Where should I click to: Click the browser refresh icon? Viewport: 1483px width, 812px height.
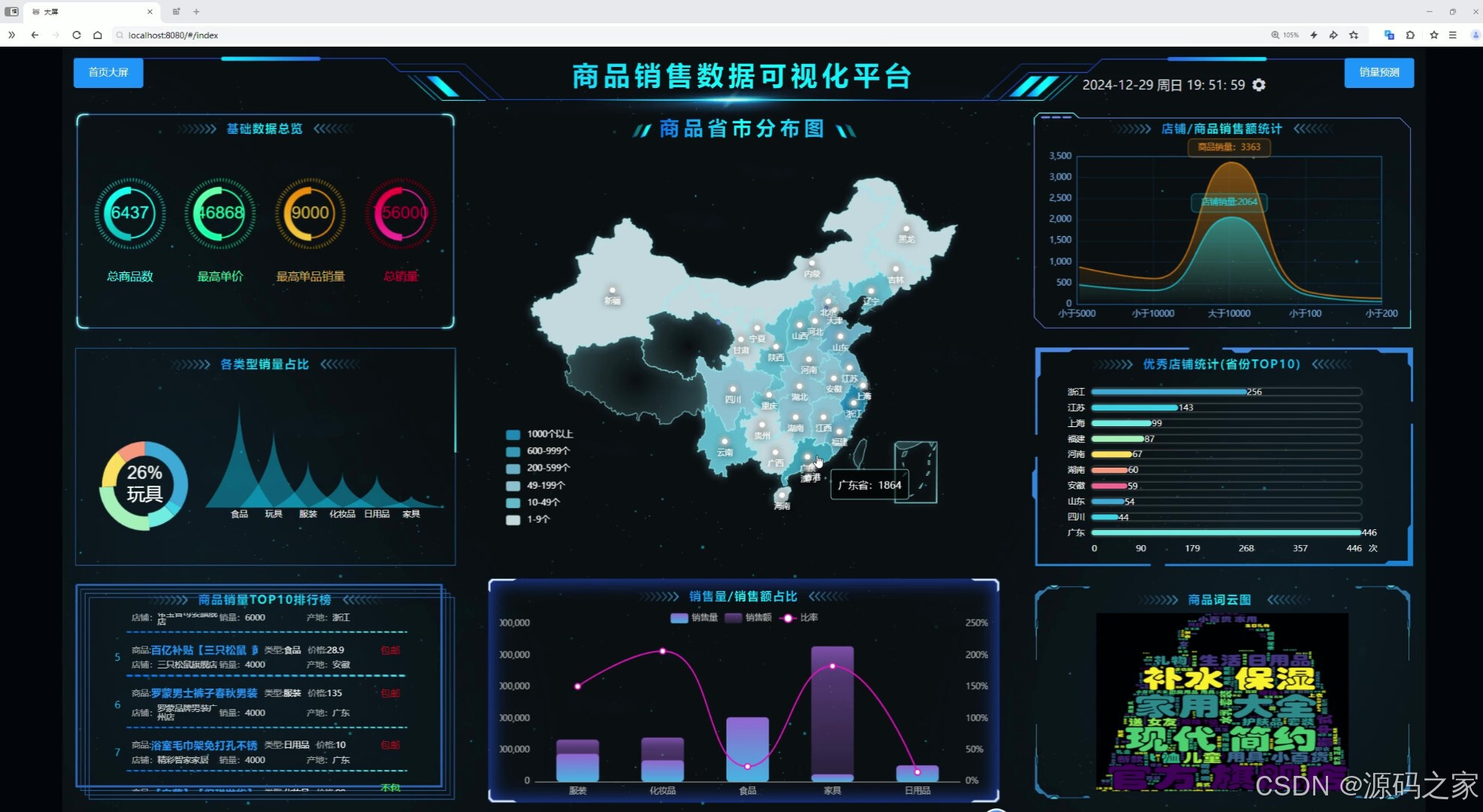pos(77,35)
